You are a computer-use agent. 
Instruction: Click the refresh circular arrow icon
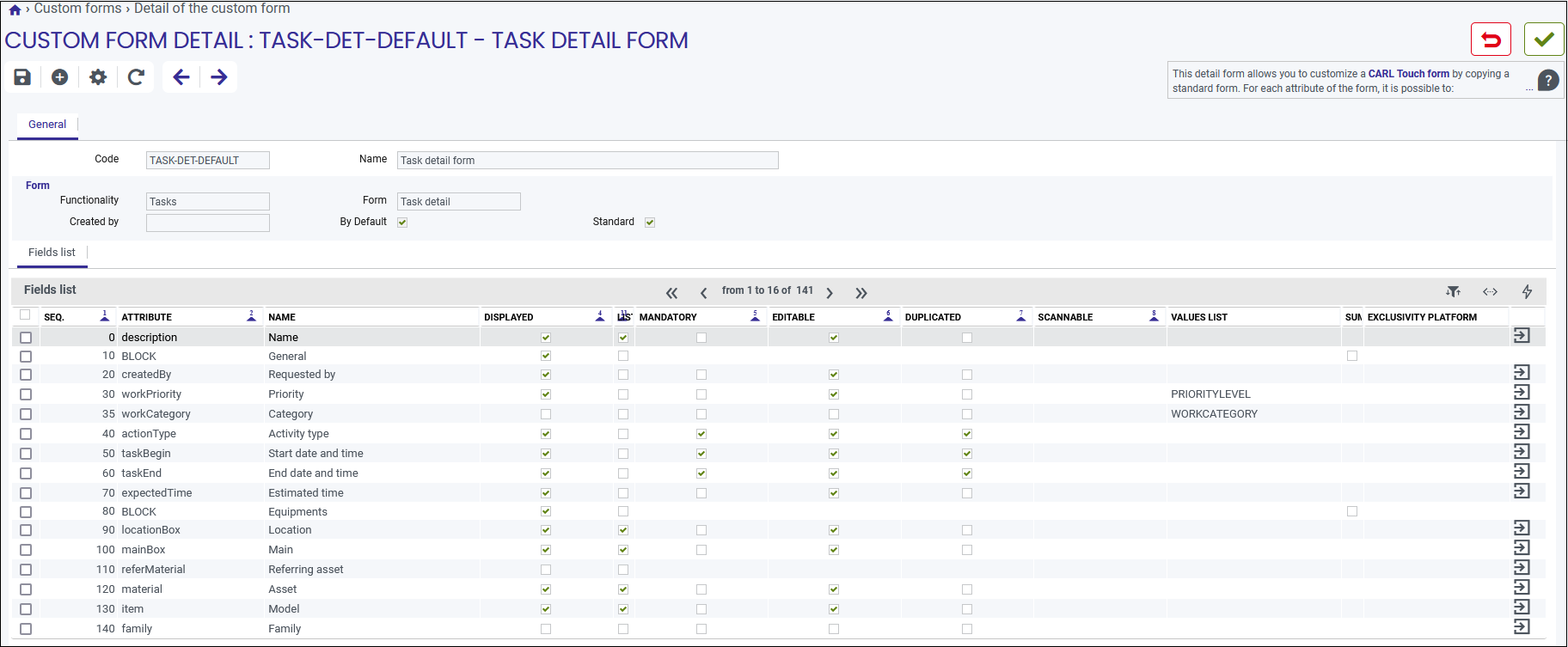click(136, 77)
